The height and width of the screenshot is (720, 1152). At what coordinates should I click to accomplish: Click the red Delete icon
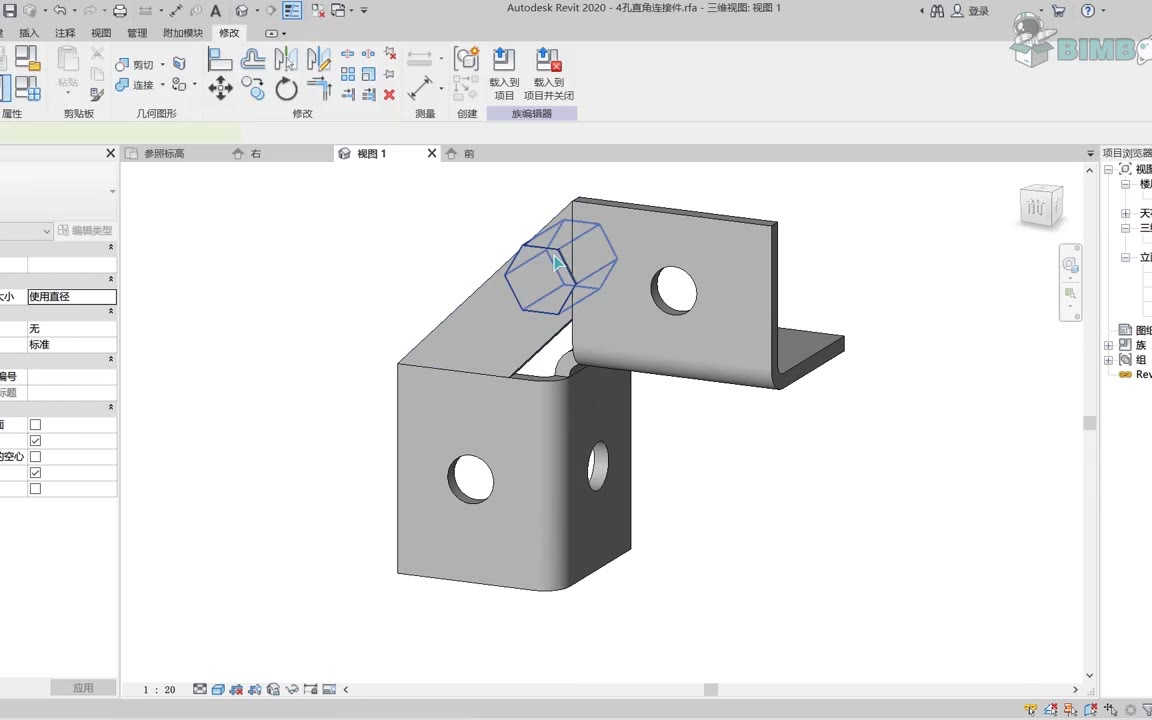pyautogui.click(x=389, y=95)
